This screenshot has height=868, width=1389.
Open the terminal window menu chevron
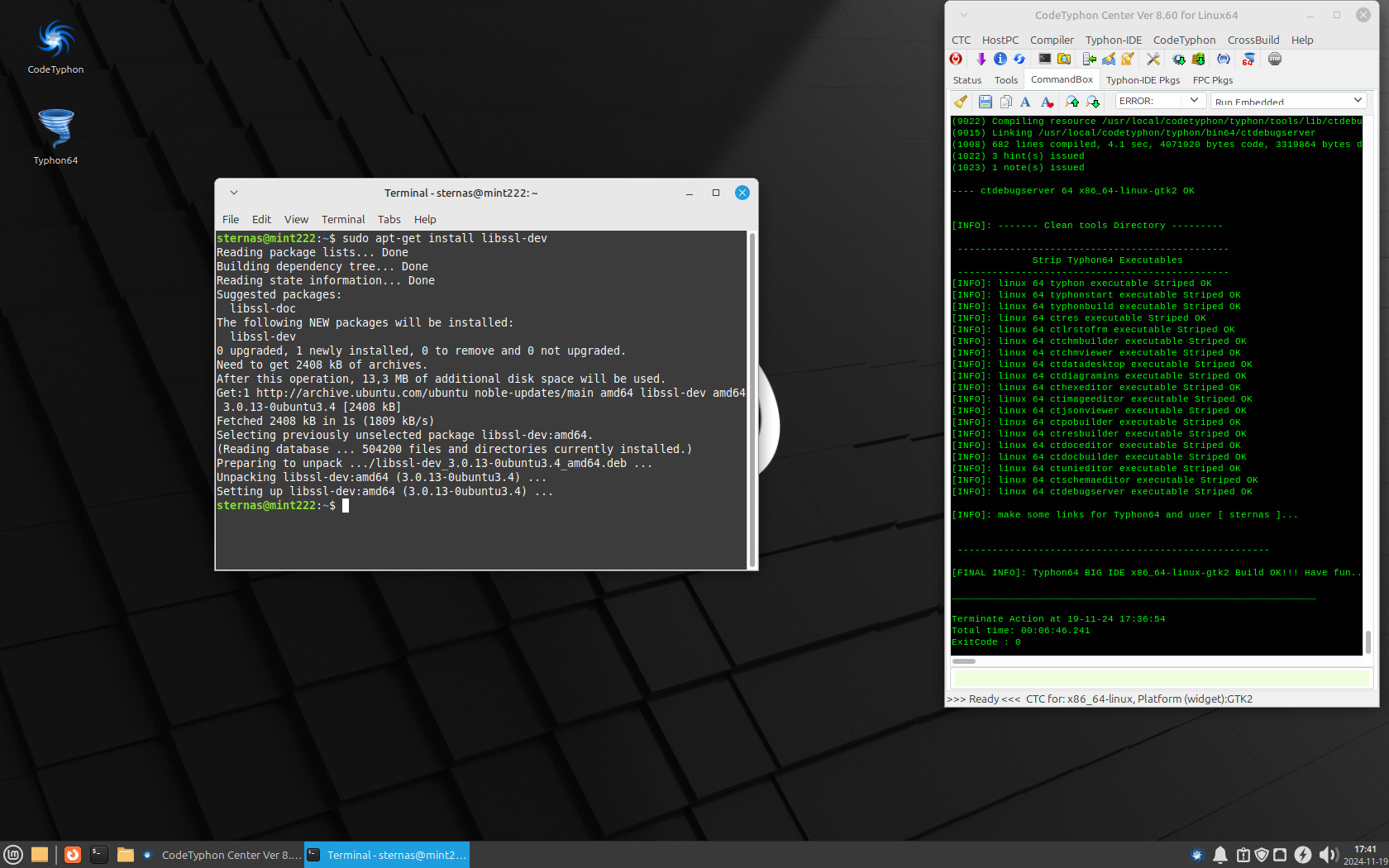click(234, 193)
